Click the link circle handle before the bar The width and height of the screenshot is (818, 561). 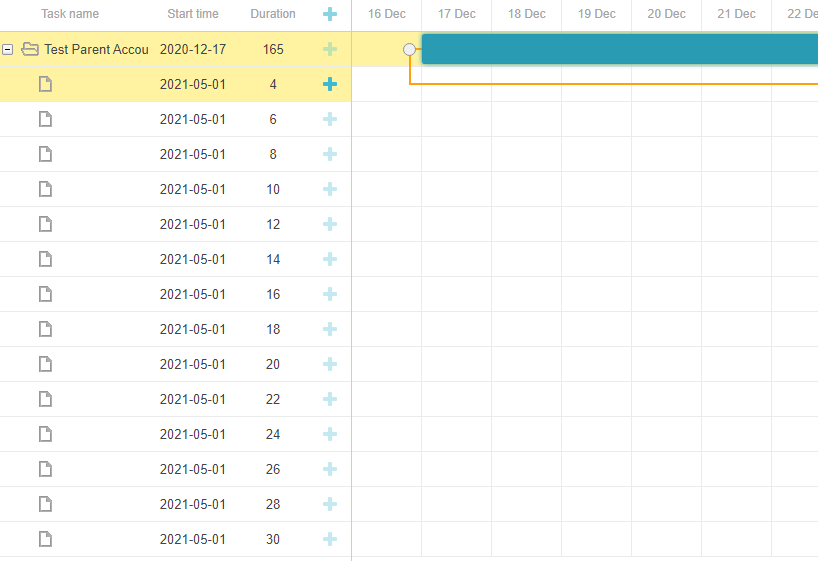410,50
